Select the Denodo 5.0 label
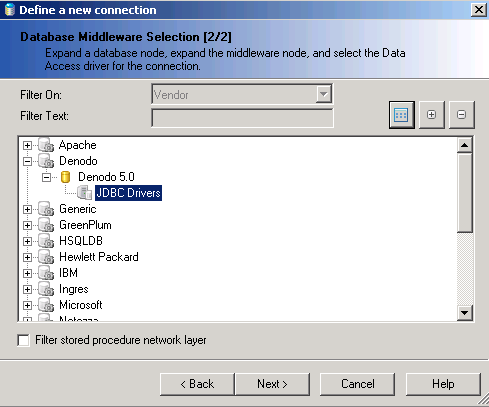The image size is (489, 407). 106,177
